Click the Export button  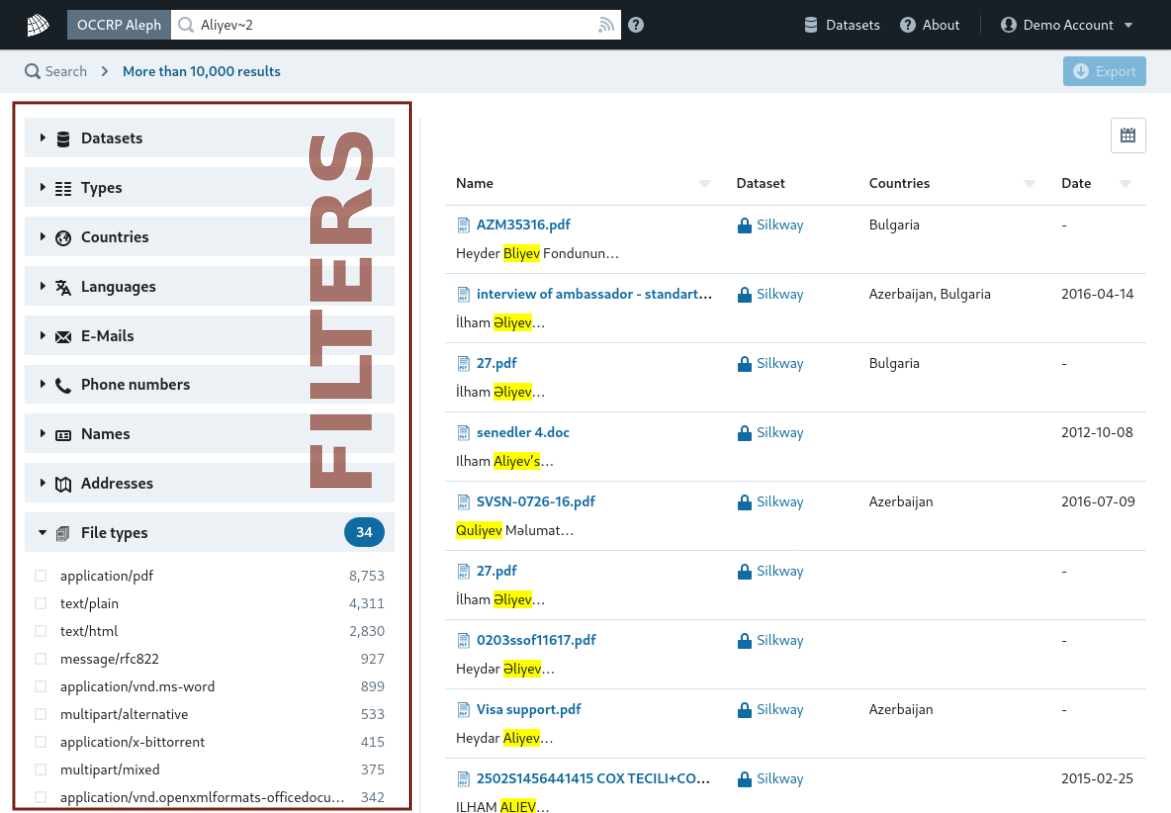tap(1105, 71)
